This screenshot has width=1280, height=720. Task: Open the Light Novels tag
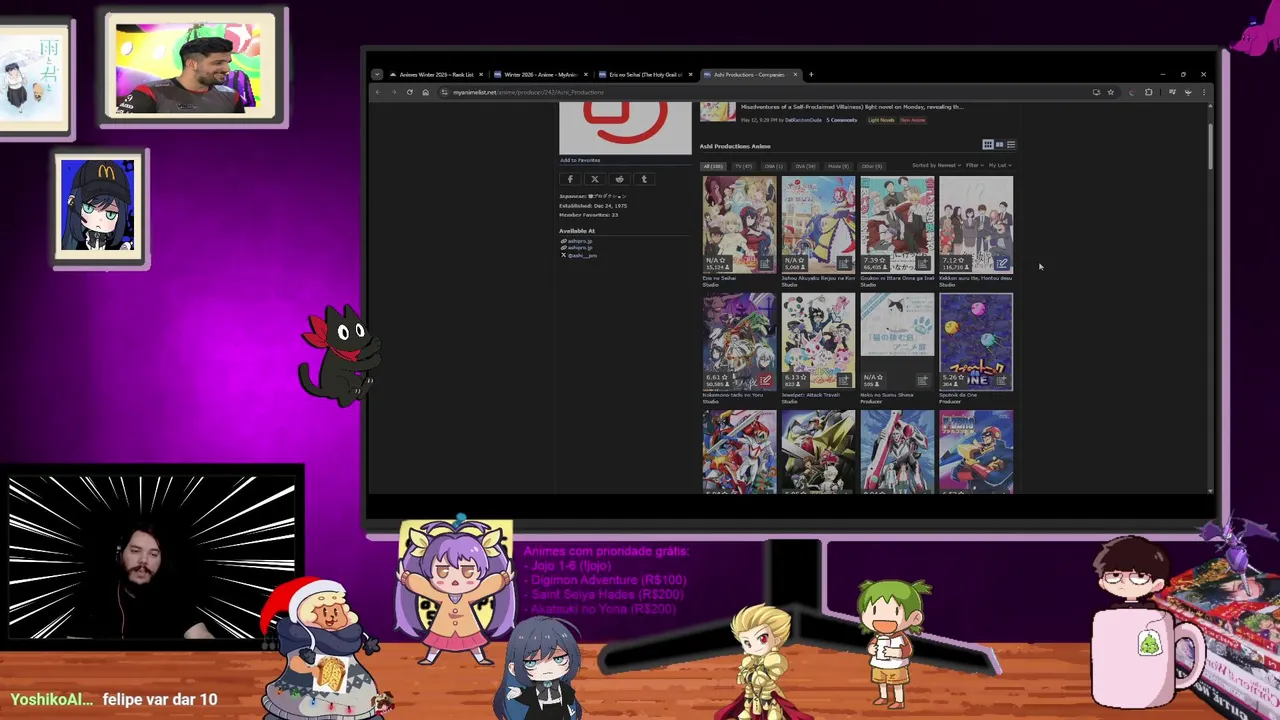[881, 120]
